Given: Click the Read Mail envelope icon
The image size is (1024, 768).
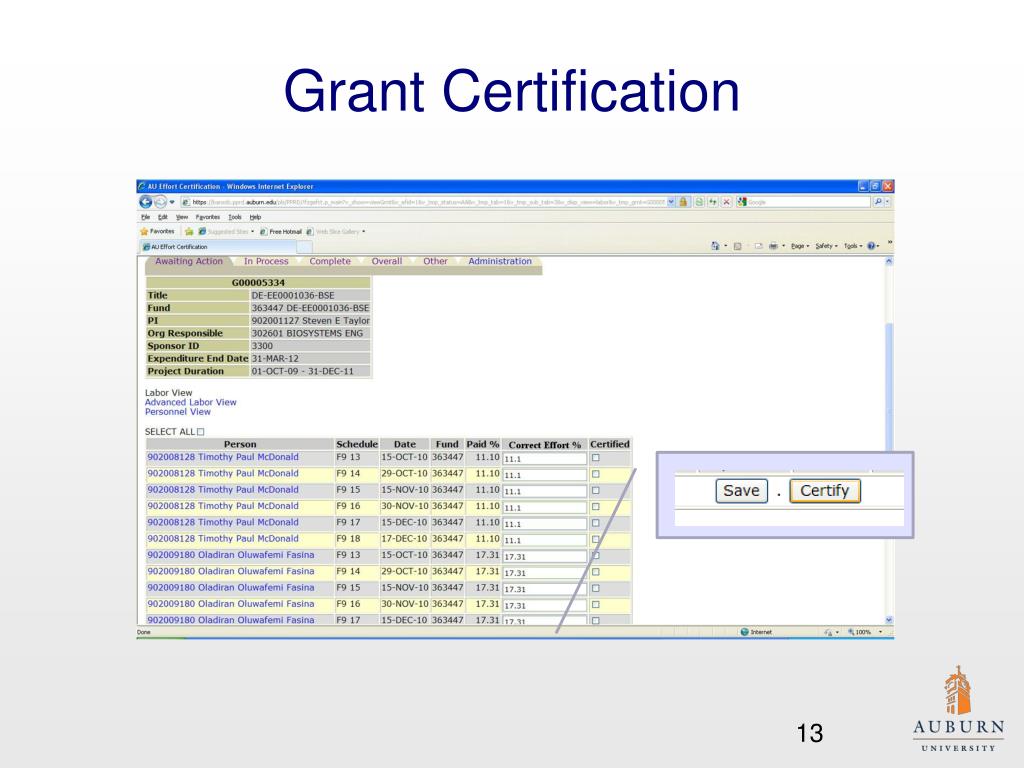Looking at the screenshot, I should pyautogui.click(x=758, y=246).
